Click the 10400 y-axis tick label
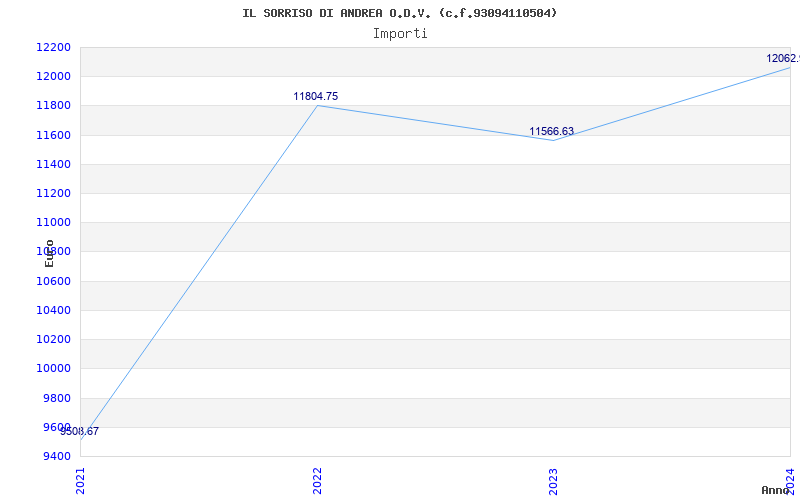 pos(53,310)
